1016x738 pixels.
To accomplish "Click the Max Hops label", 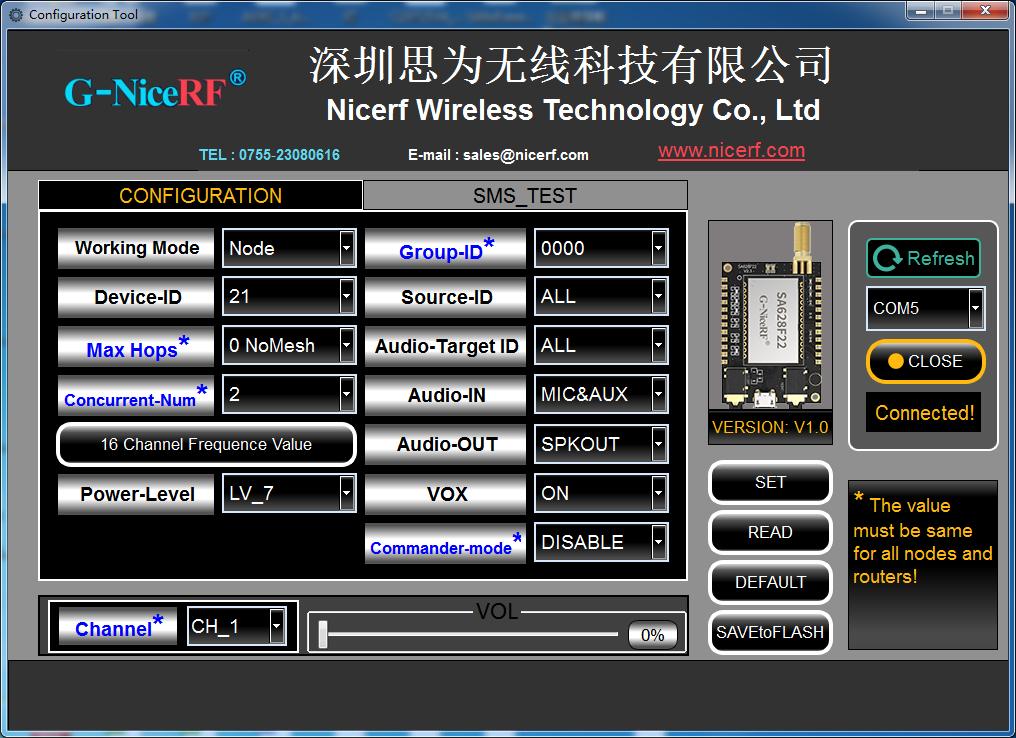I will 136,346.
